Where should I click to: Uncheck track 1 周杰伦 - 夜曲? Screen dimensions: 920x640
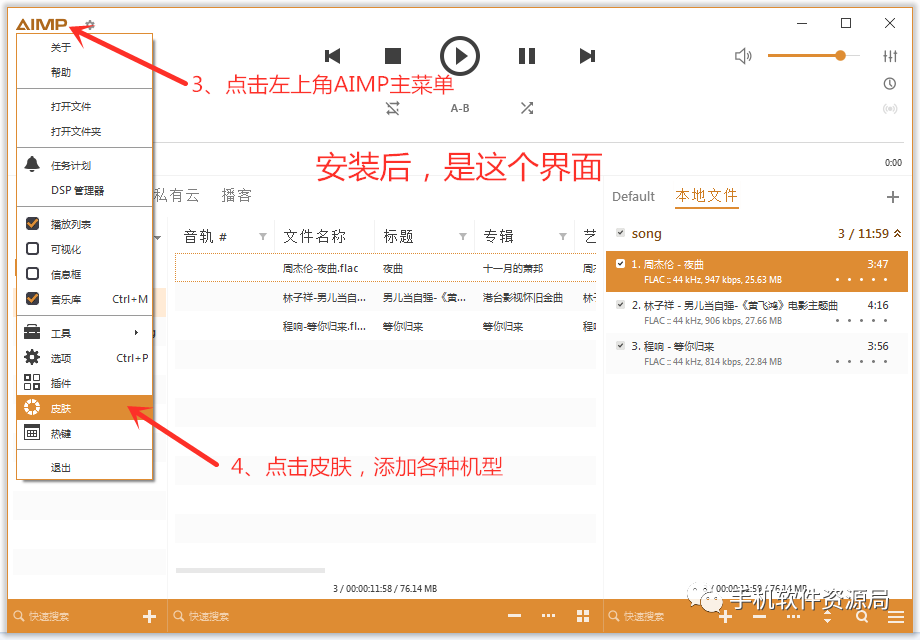click(620, 263)
